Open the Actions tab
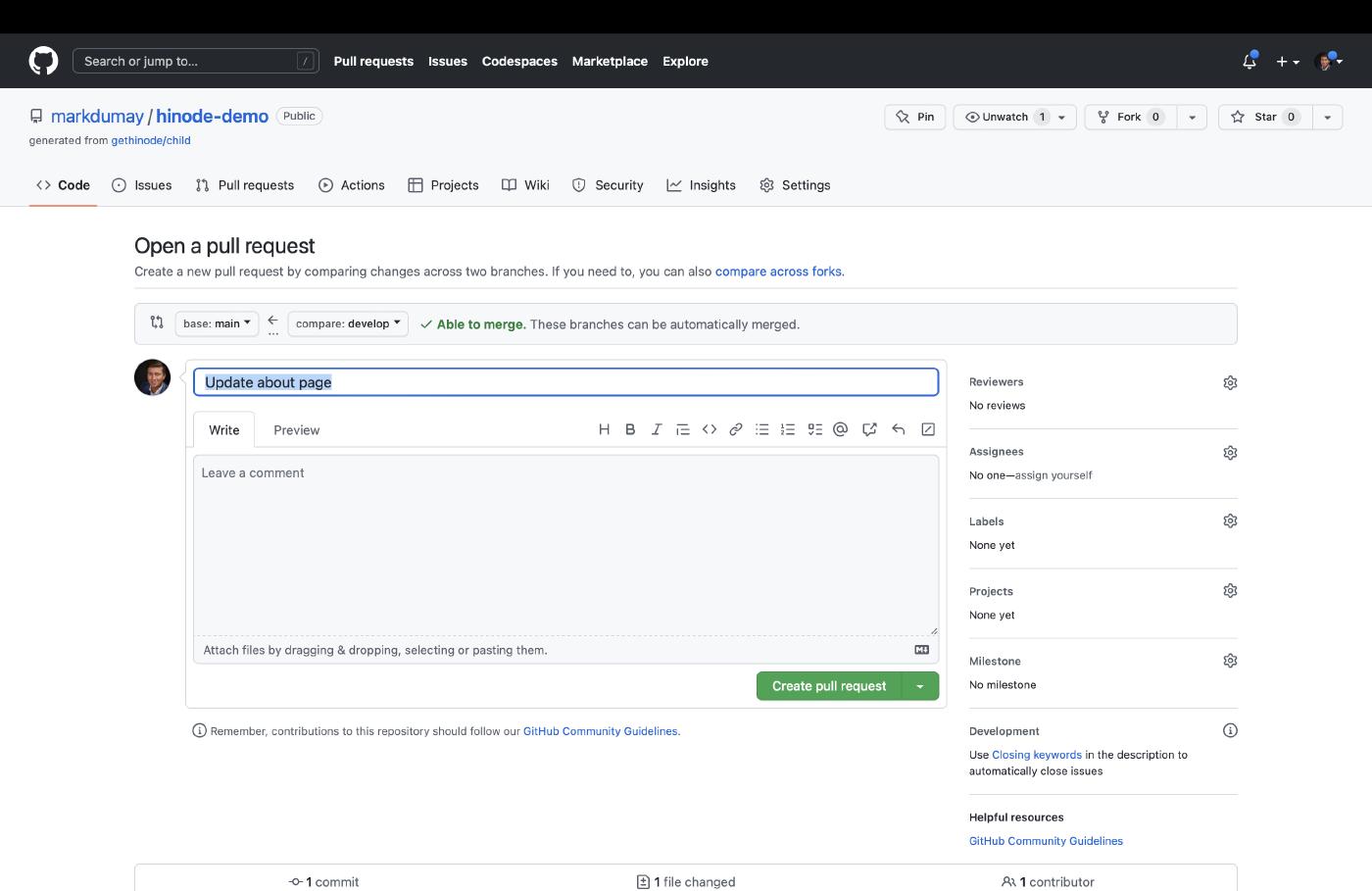 point(352,185)
